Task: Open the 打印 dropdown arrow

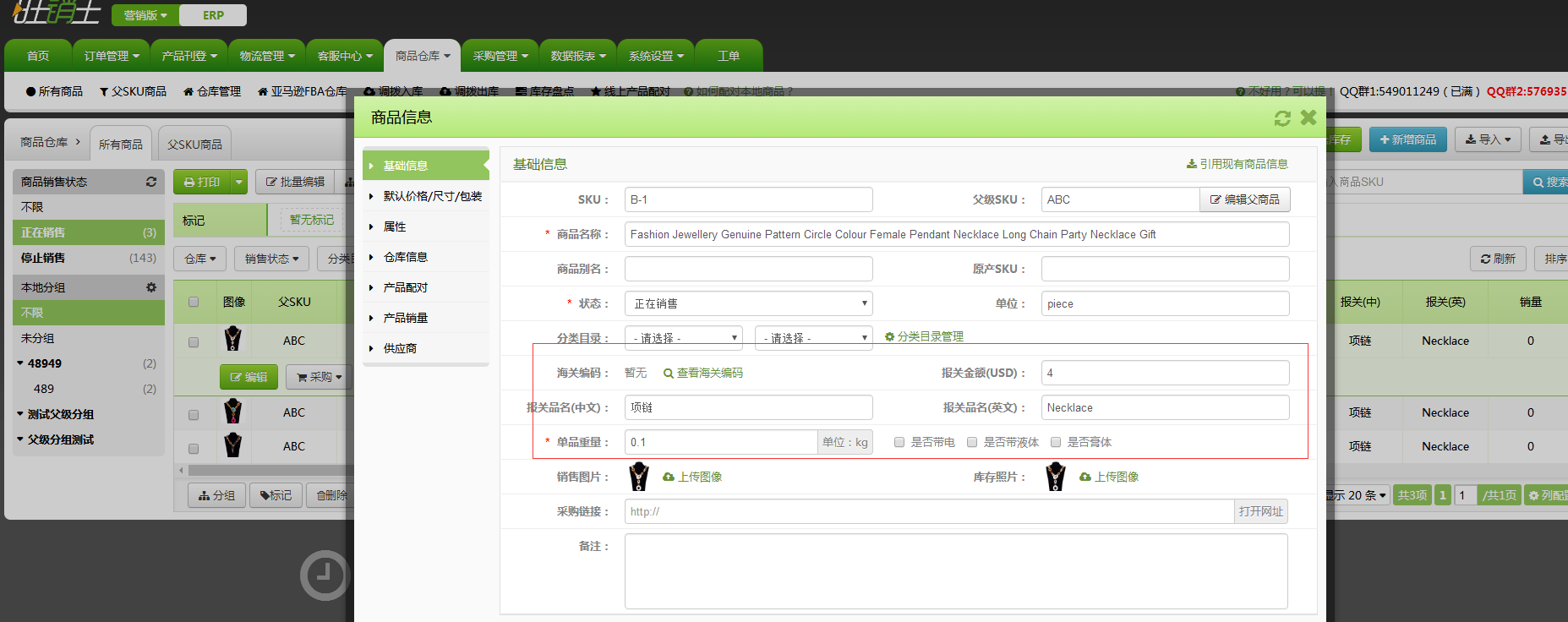Action: (239, 182)
